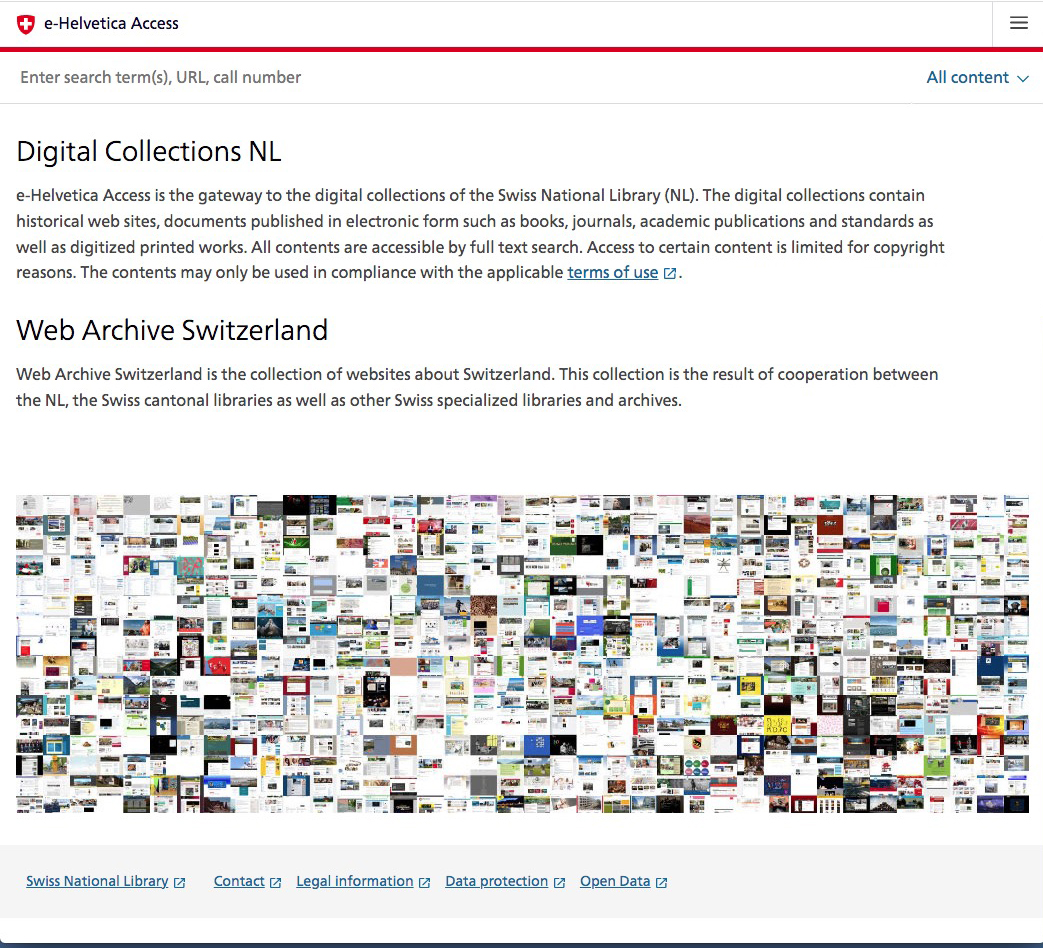1043x948 pixels.
Task: Click external-link icon beside Legal information
Action: [424, 882]
